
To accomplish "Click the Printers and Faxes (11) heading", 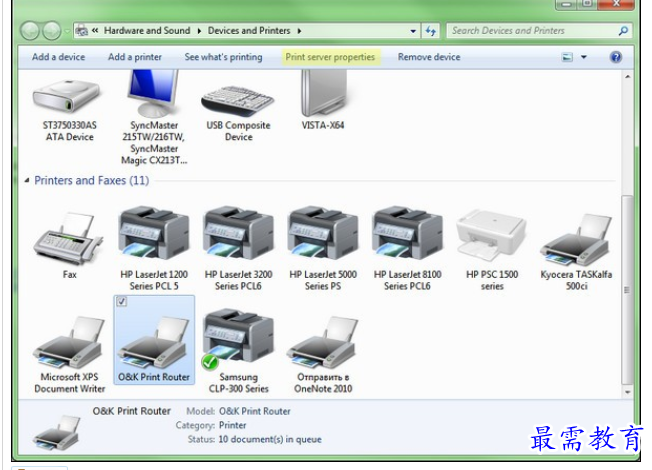I will (91, 181).
